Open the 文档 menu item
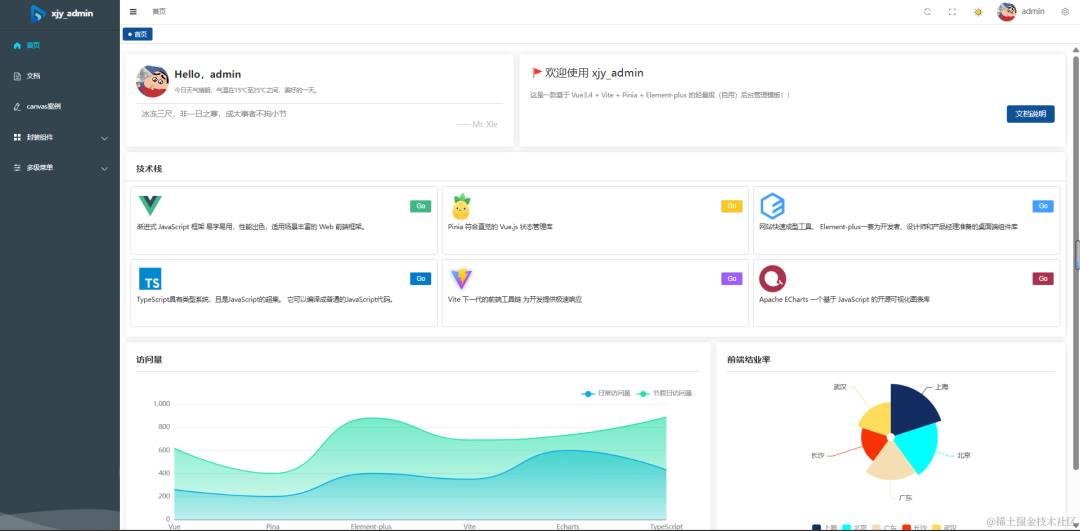 pos(60,76)
